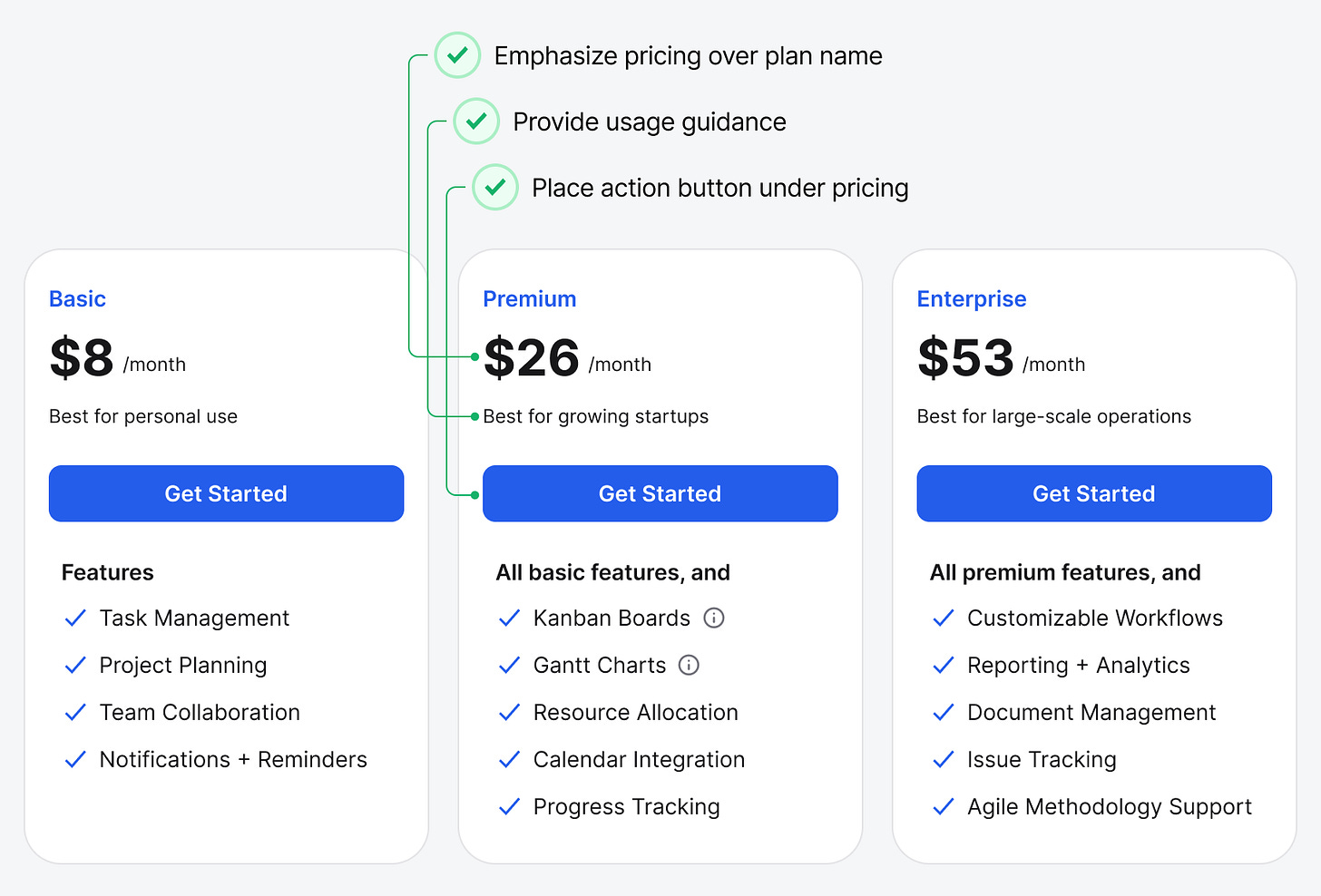Click the checkmark next to Progress Tracking
The image size is (1321, 896).
(x=510, y=806)
